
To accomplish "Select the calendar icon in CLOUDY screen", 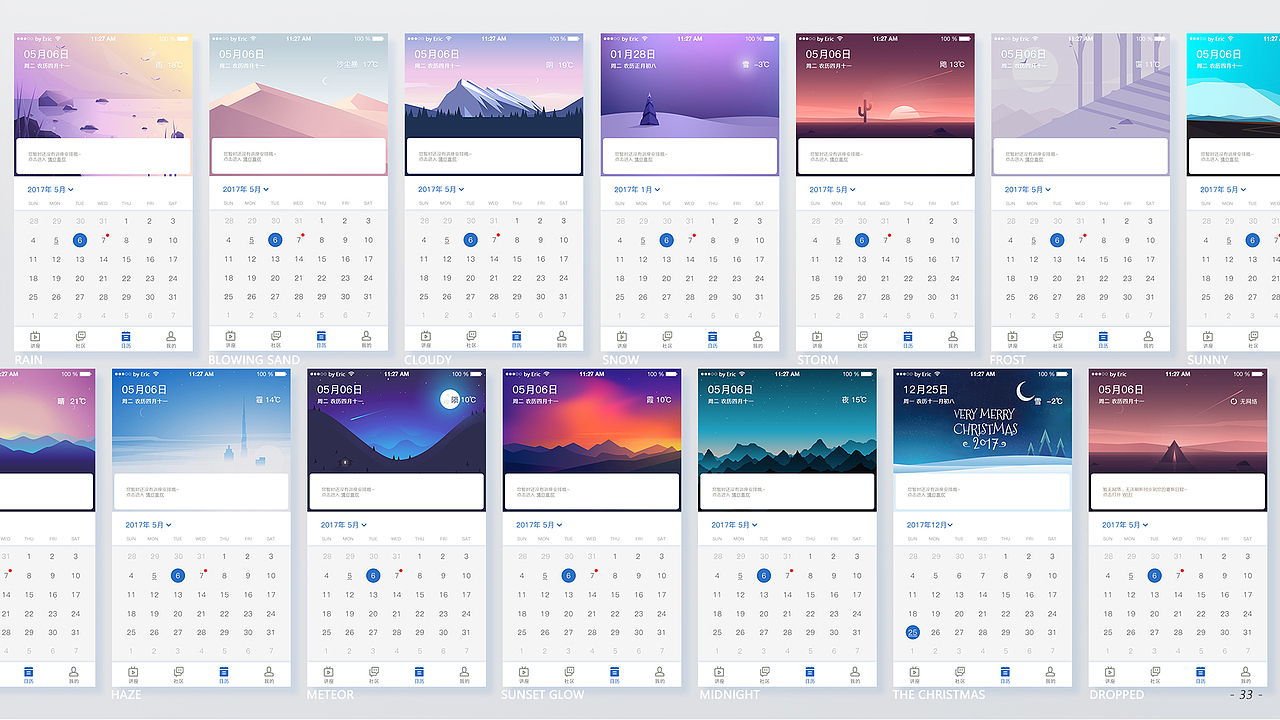I will pos(517,337).
